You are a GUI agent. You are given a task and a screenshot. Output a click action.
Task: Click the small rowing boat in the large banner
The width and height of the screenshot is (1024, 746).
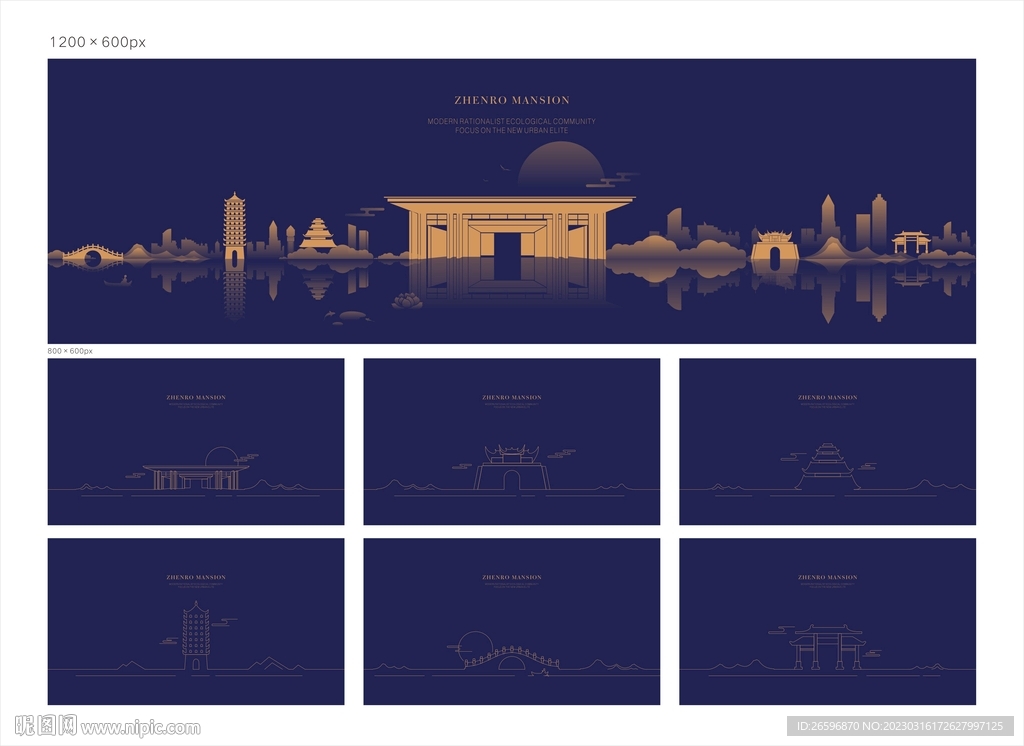[x=118, y=282]
